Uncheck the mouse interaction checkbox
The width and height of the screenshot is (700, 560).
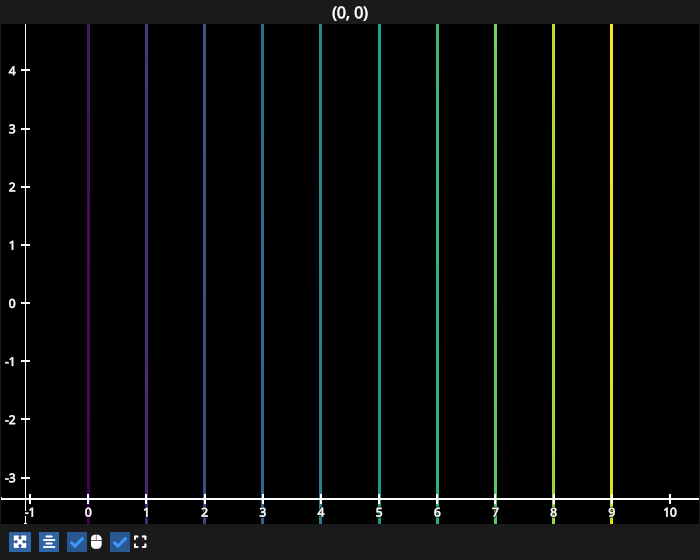pos(77,542)
